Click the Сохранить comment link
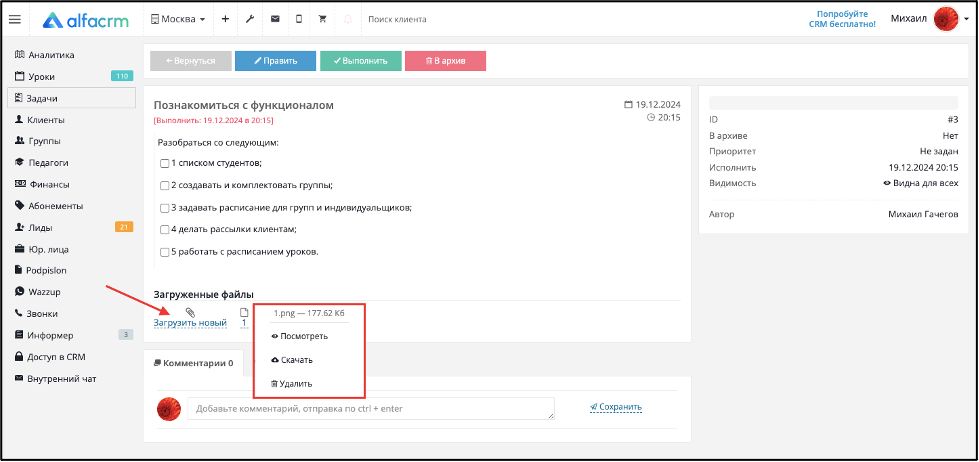The width and height of the screenshot is (979, 462). coord(616,407)
